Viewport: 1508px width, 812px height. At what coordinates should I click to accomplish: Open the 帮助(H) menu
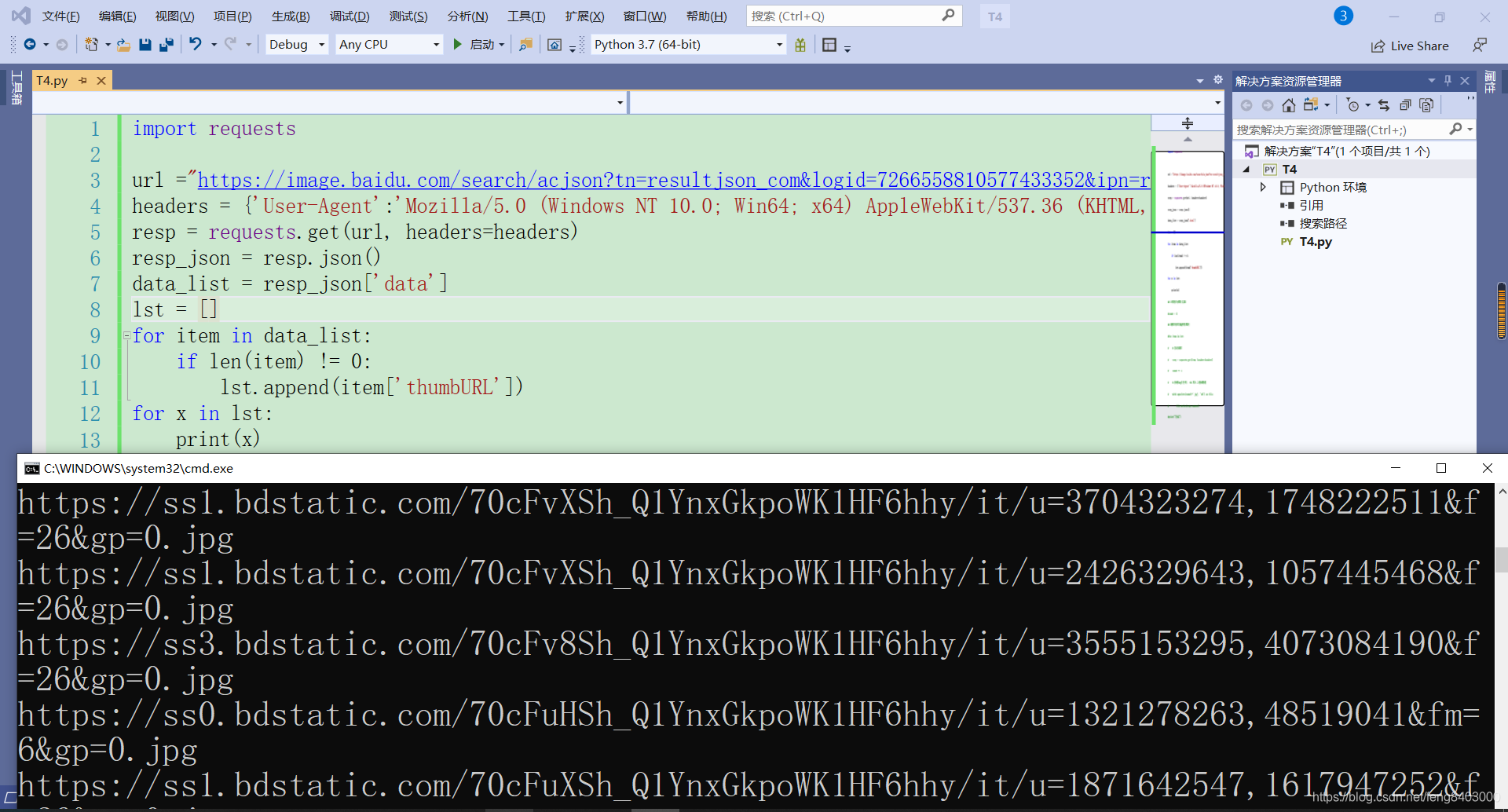(x=706, y=16)
